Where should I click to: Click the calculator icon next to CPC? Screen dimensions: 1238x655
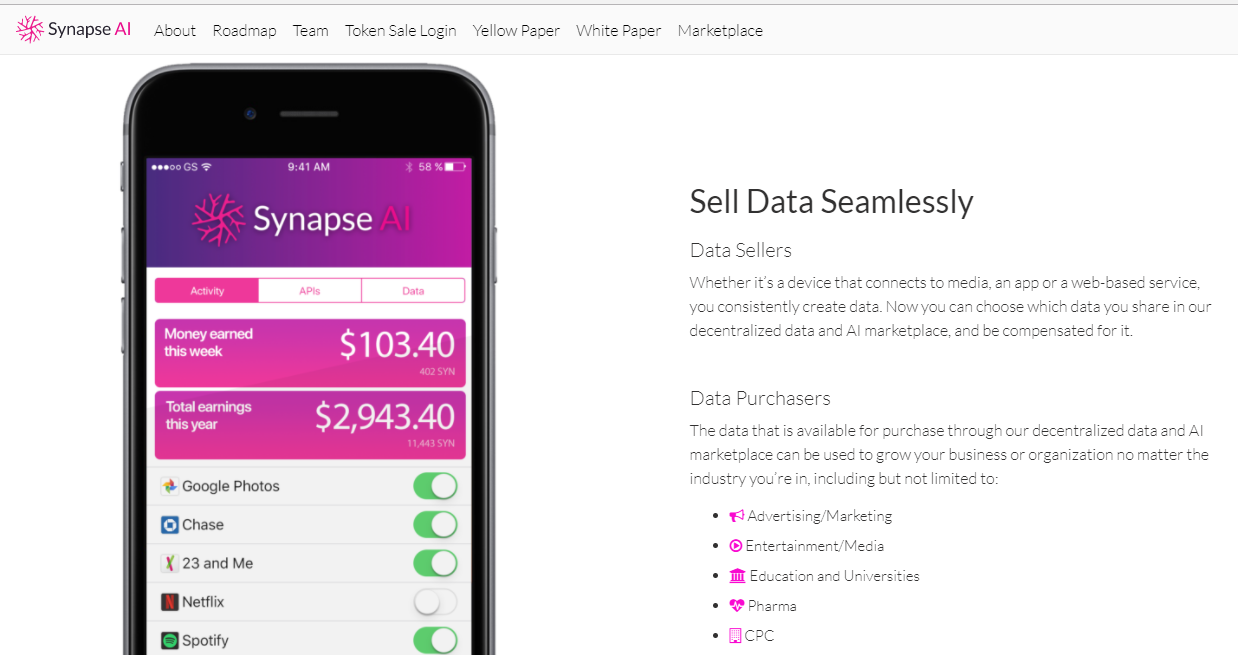(x=737, y=635)
